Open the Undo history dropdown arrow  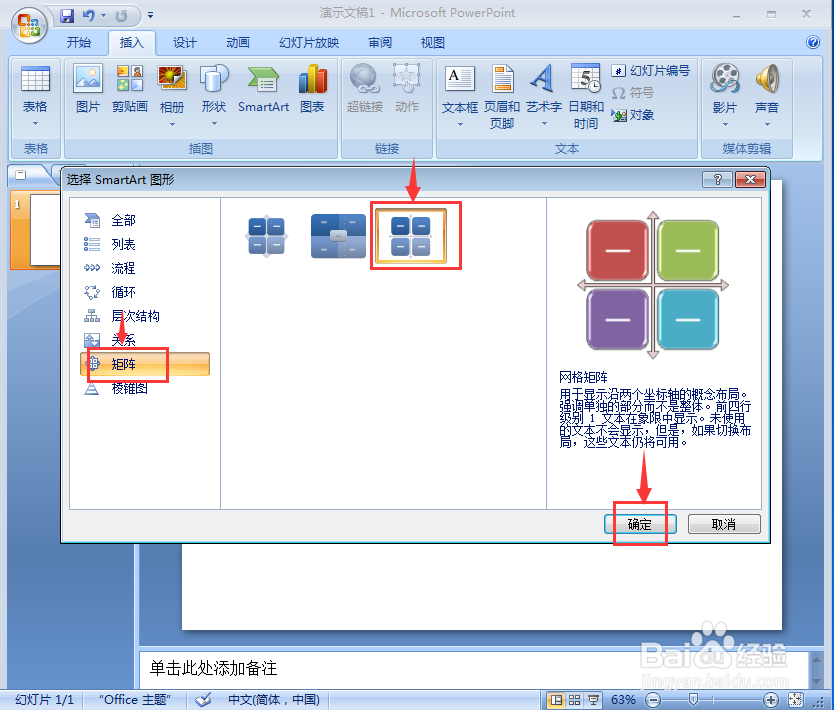pos(103,15)
